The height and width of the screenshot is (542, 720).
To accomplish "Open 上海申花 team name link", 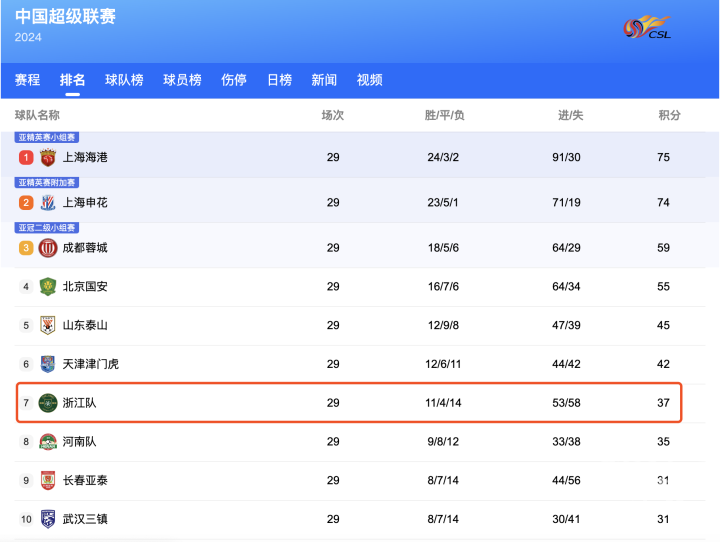I will [85, 203].
